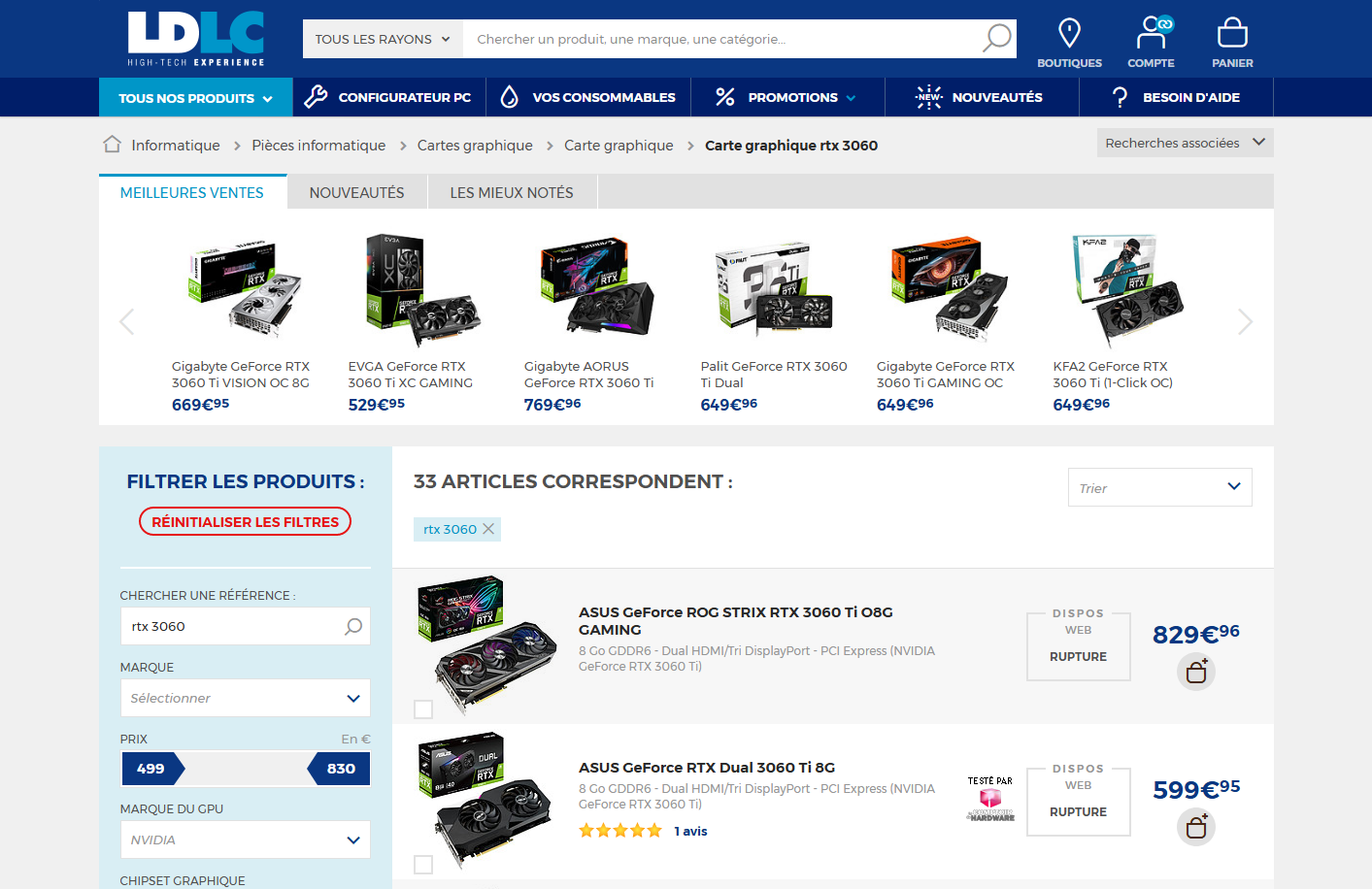Open the Tous les rayons dropdown
Image resolution: width=1372 pixels, height=889 pixels.
(x=383, y=39)
